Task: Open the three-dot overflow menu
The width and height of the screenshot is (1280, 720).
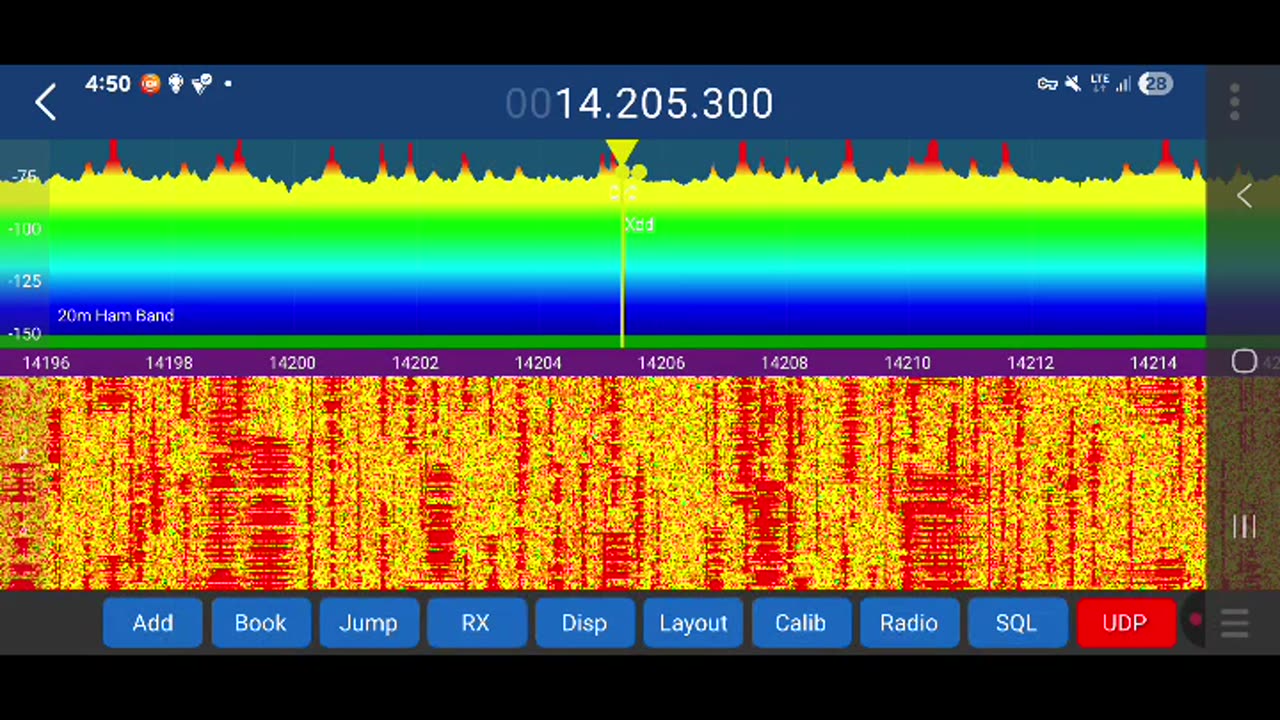Action: [x=1235, y=102]
